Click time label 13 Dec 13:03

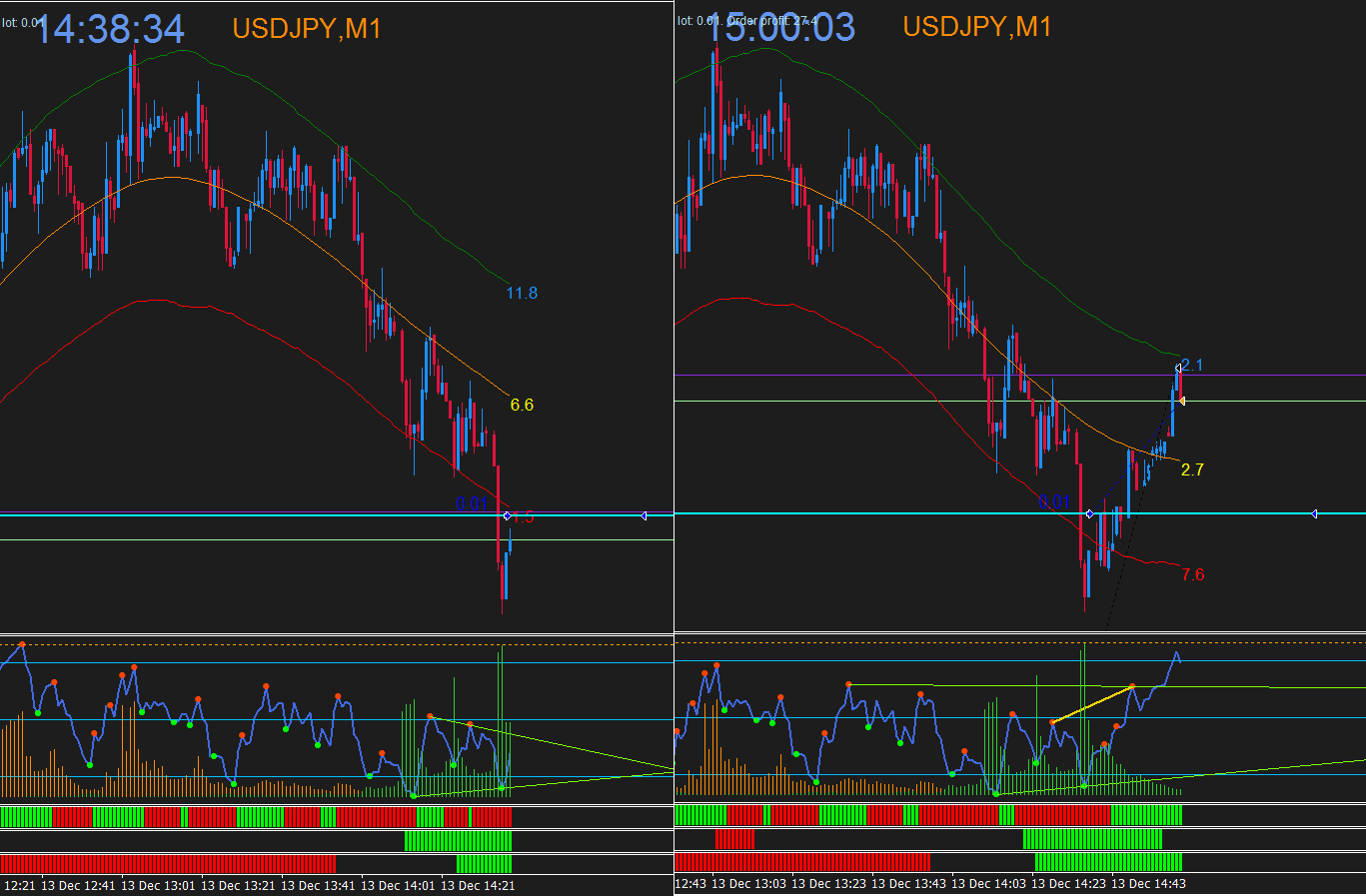[748, 883]
